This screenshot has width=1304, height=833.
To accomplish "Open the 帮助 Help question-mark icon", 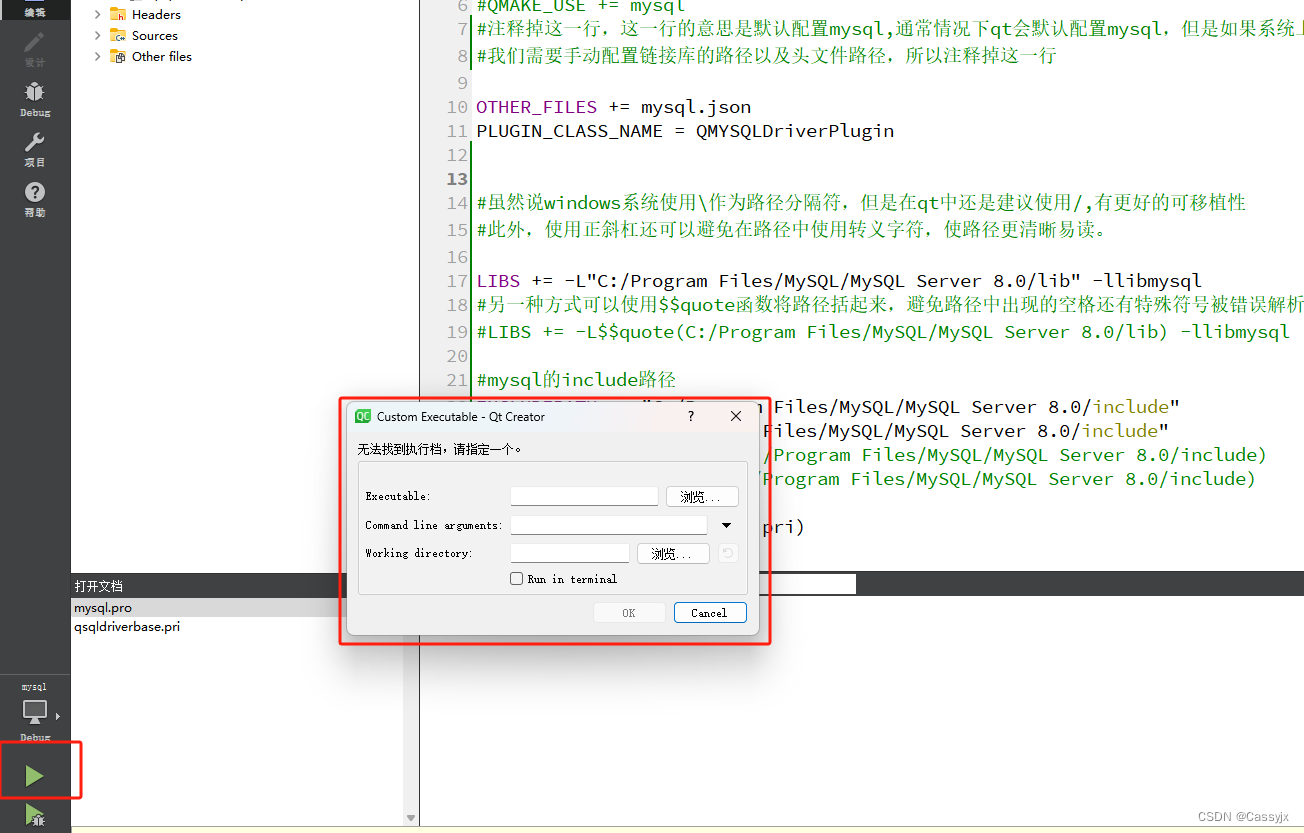I will (x=34, y=190).
